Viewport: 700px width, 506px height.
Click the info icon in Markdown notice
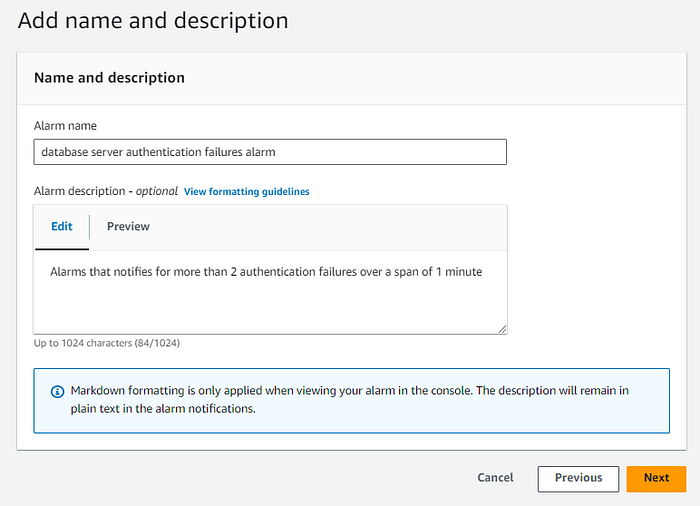[57, 392]
